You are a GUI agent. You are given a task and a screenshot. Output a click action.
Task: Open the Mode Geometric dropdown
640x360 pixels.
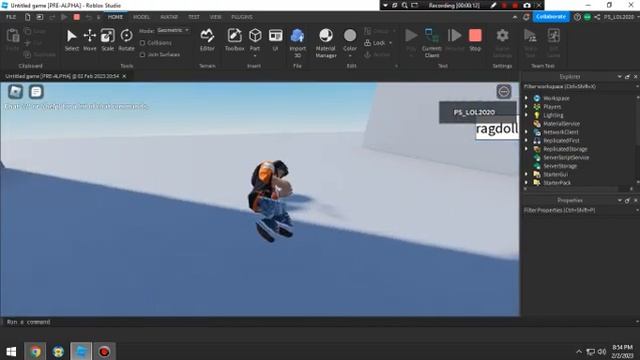(x=173, y=30)
